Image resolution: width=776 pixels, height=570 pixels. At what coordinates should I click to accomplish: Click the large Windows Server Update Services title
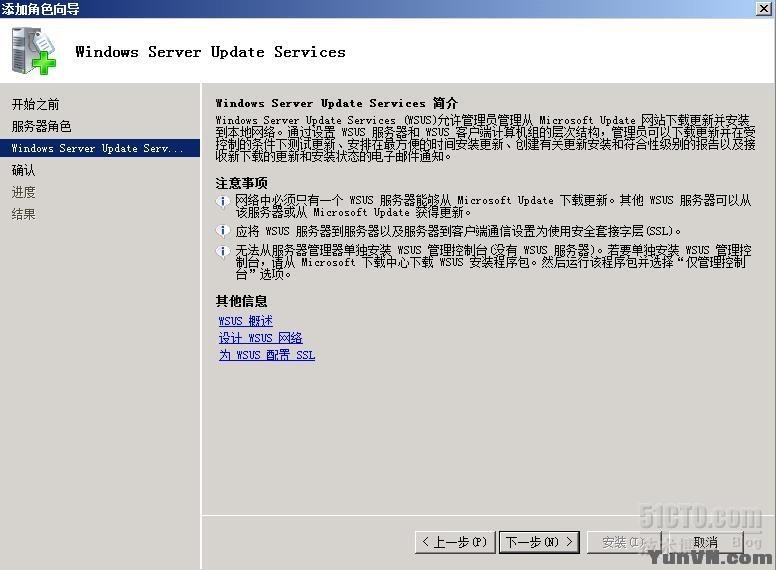210,52
